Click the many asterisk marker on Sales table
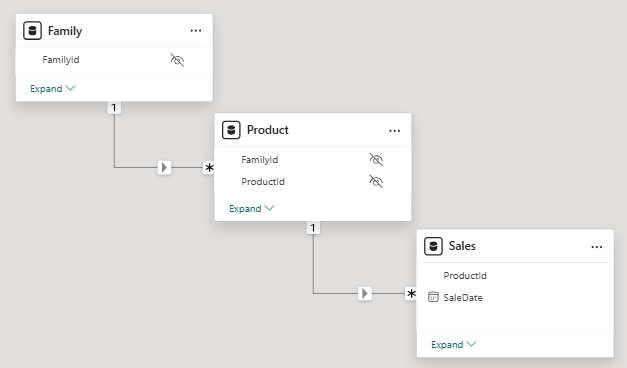The width and height of the screenshot is (627, 368). pos(411,294)
